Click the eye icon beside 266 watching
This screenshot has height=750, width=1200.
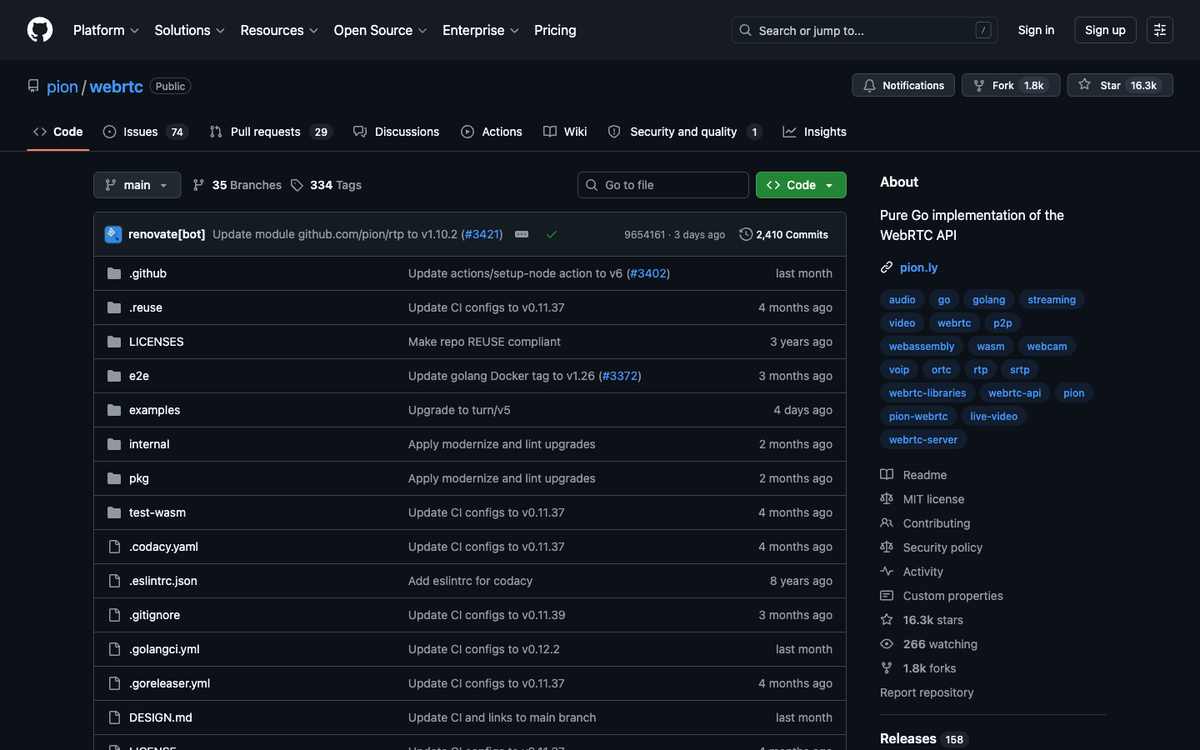click(x=887, y=644)
